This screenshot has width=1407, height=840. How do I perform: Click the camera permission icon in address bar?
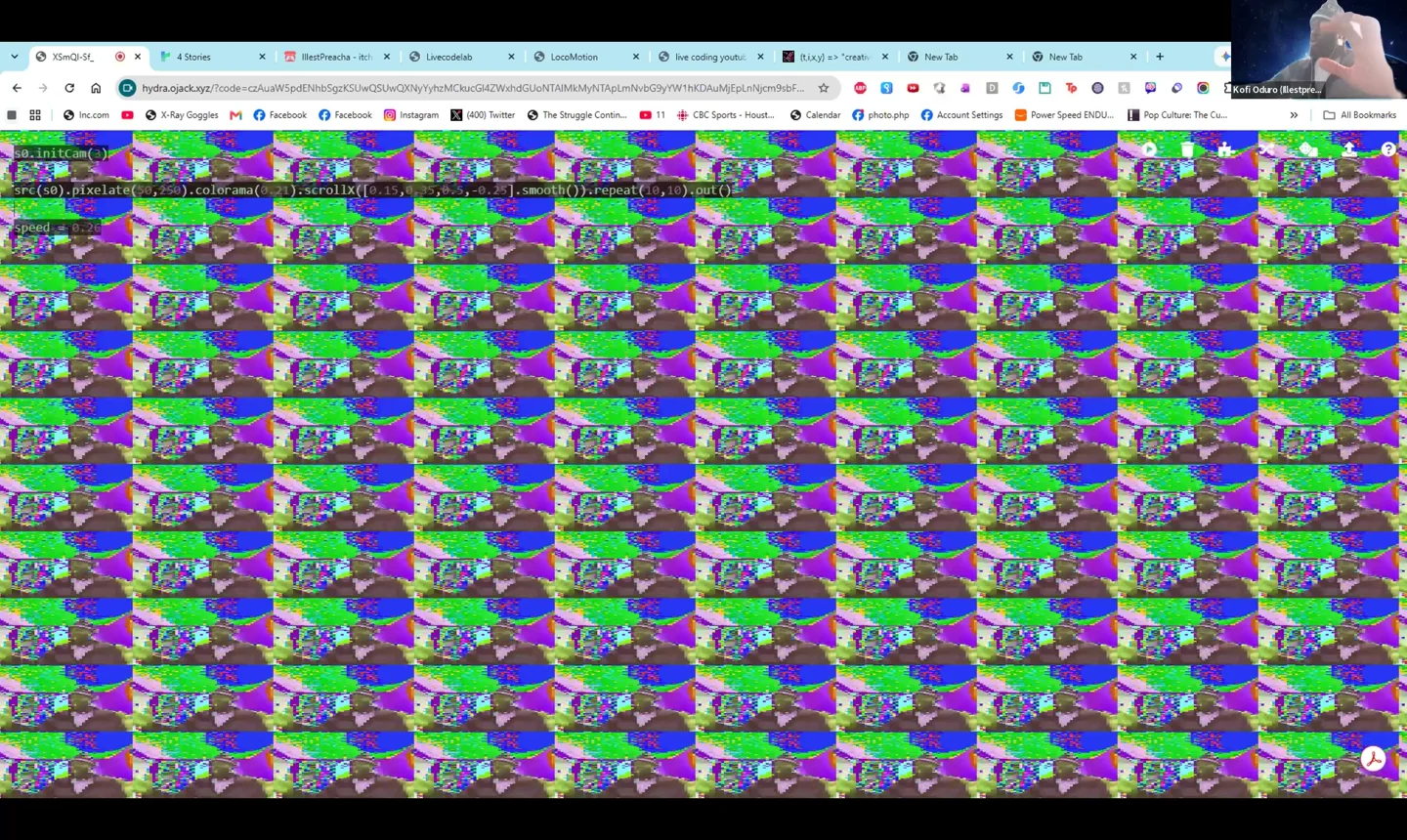(127, 88)
